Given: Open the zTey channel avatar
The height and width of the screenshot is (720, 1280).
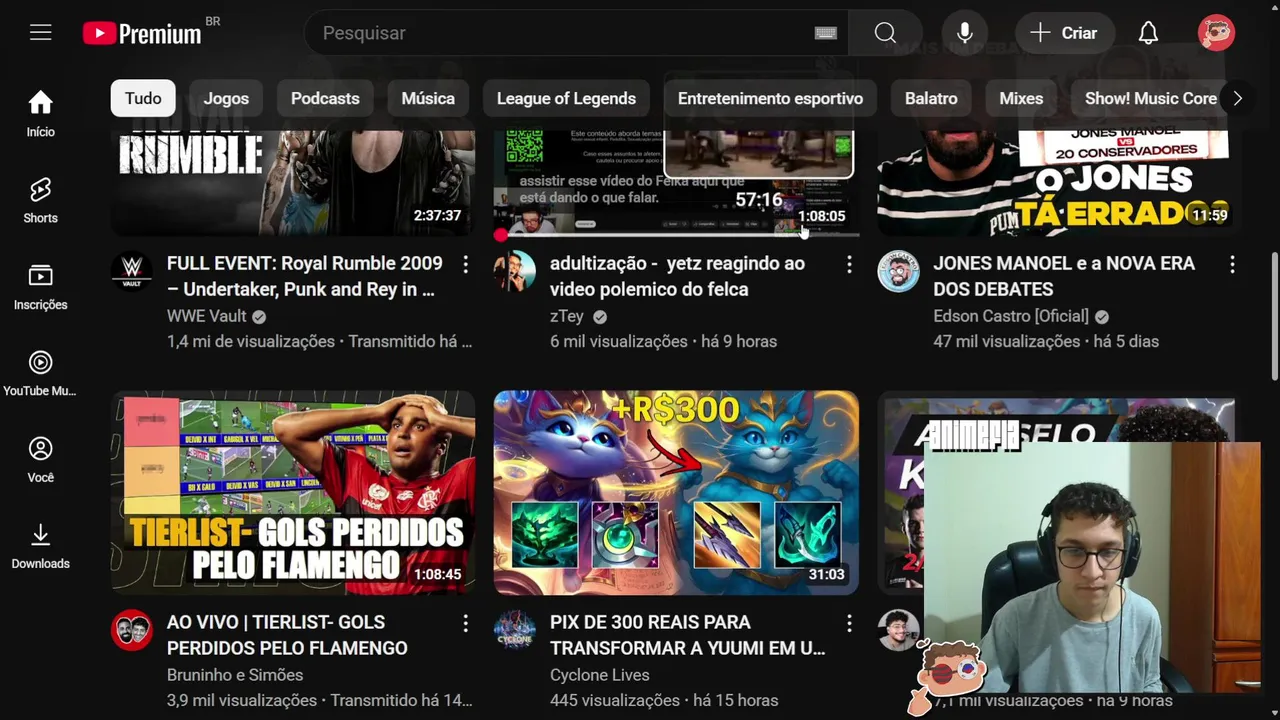Looking at the screenshot, I should tap(515, 271).
